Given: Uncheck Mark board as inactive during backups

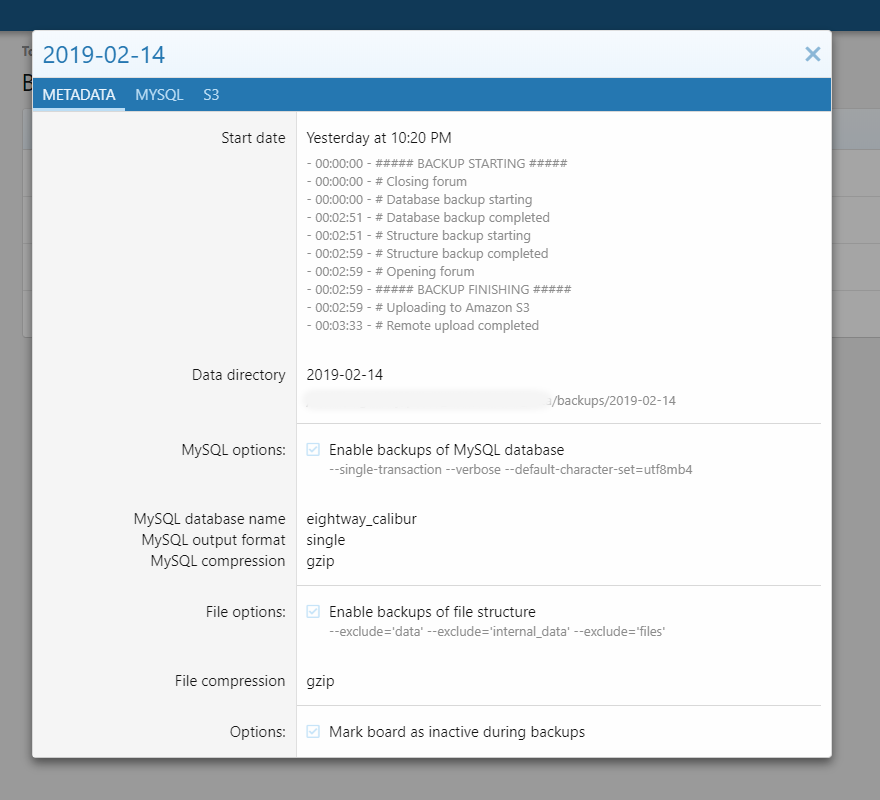Looking at the screenshot, I should pos(314,732).
